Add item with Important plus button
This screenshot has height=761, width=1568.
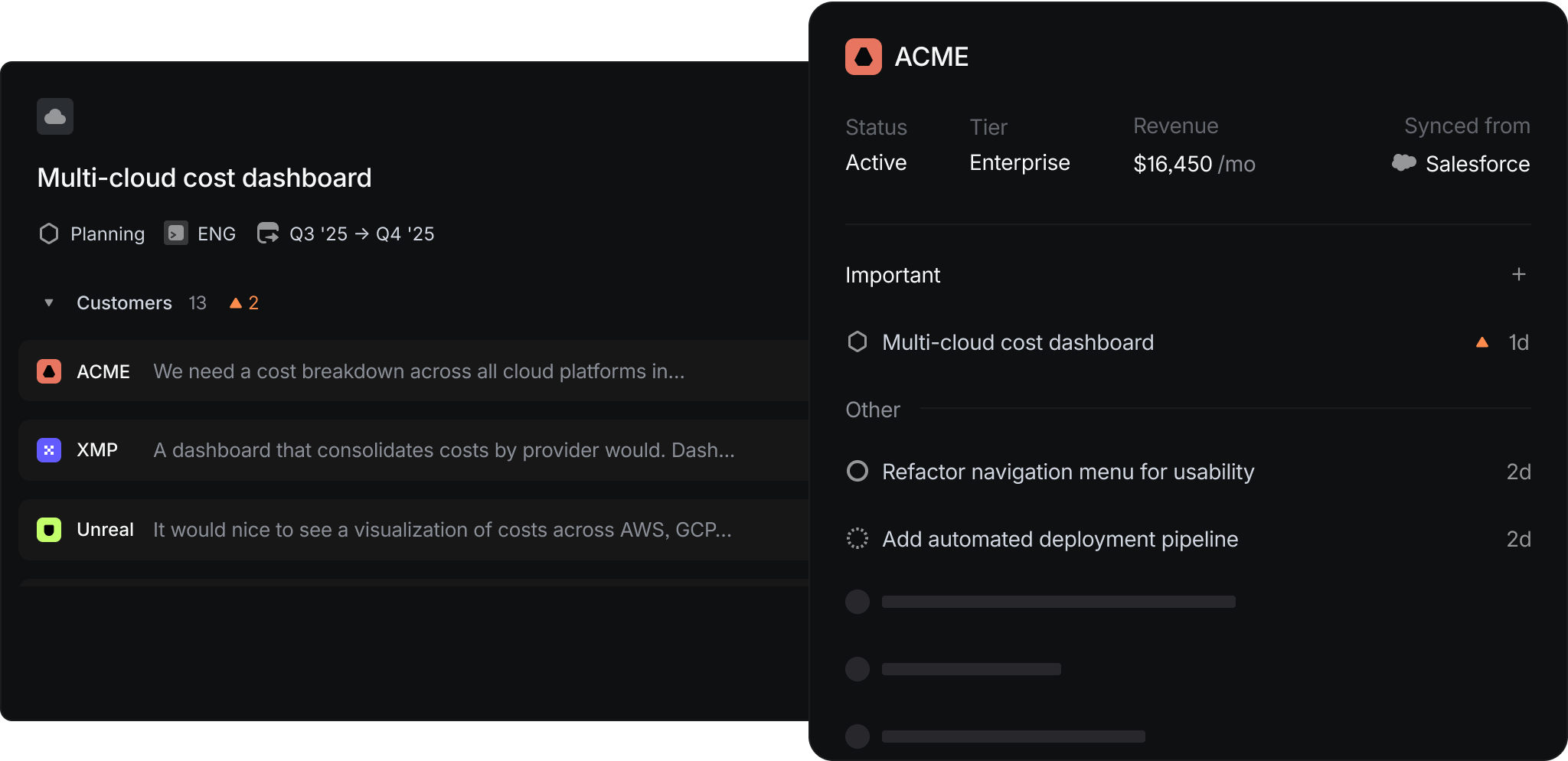(x=1519, y=275)
